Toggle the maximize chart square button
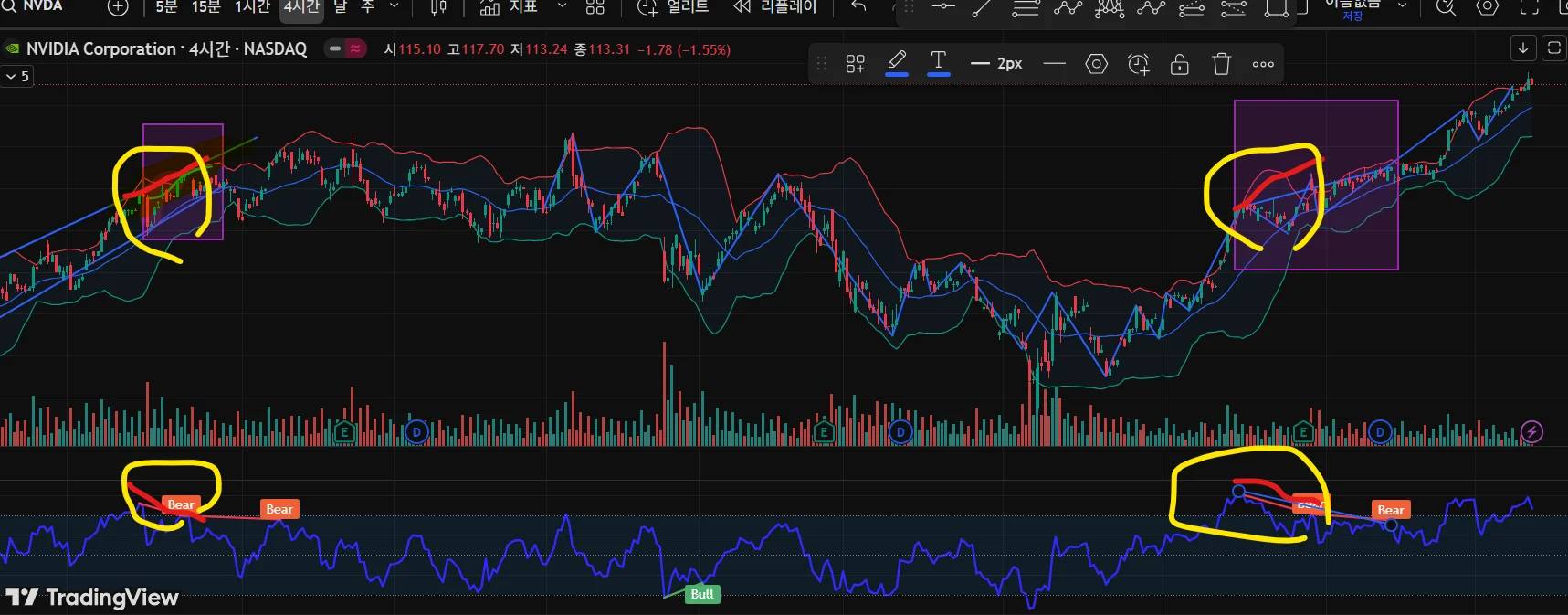This screenshot has width=1568, height=615. (1553, 48)
